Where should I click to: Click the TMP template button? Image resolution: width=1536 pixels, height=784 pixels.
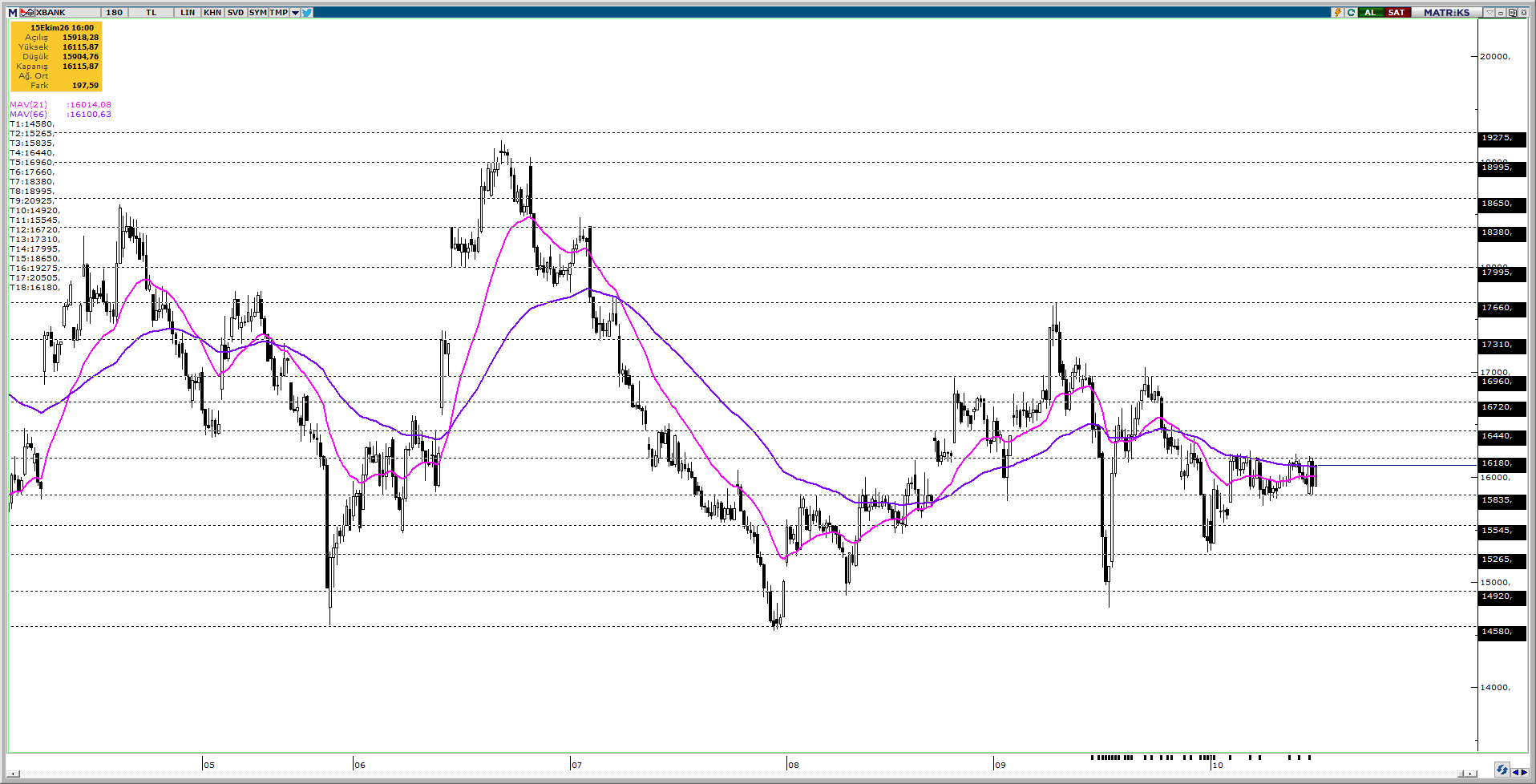(279, 13)
